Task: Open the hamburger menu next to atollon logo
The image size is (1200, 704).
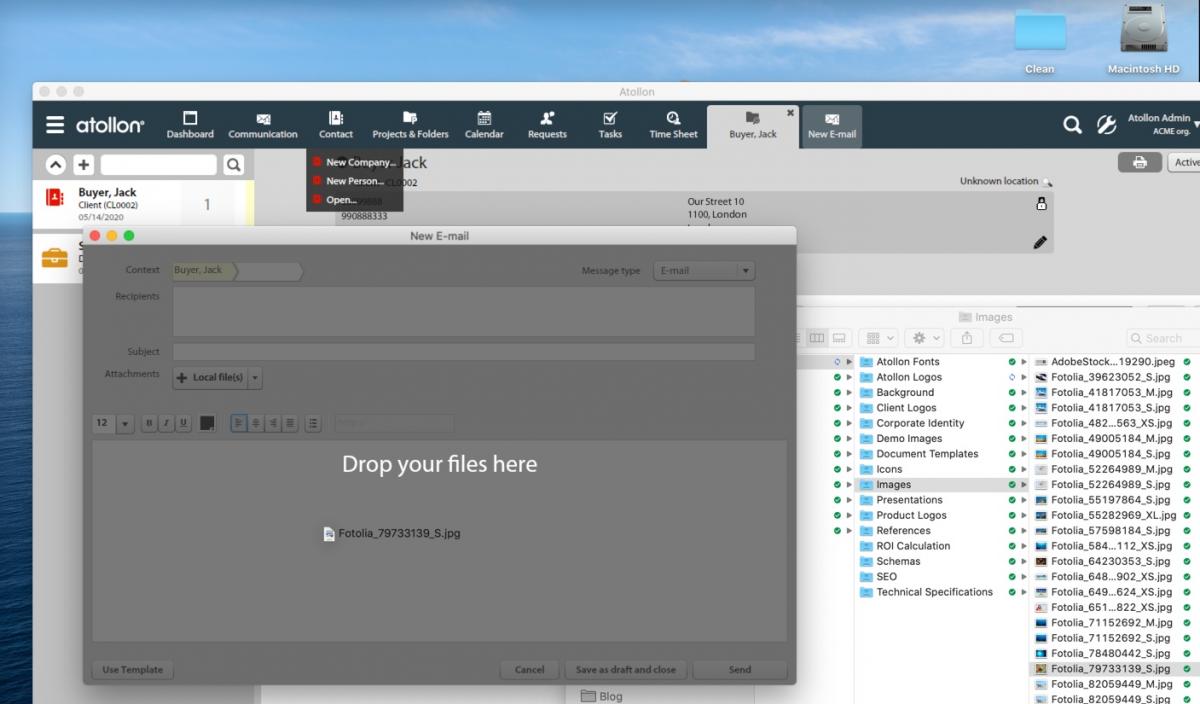Action: click(x=55, y=125)
